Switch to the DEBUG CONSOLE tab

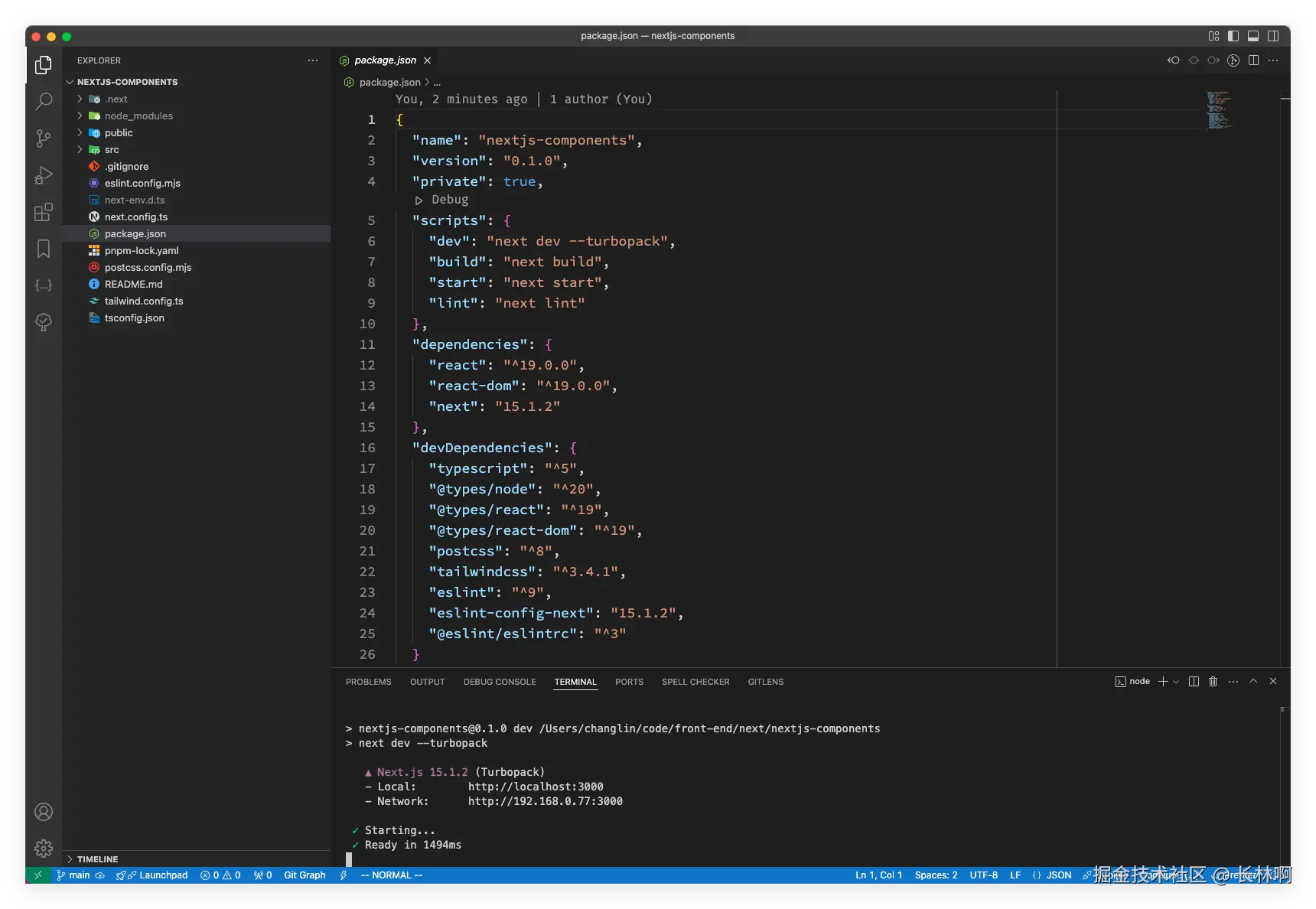point(499,682)
